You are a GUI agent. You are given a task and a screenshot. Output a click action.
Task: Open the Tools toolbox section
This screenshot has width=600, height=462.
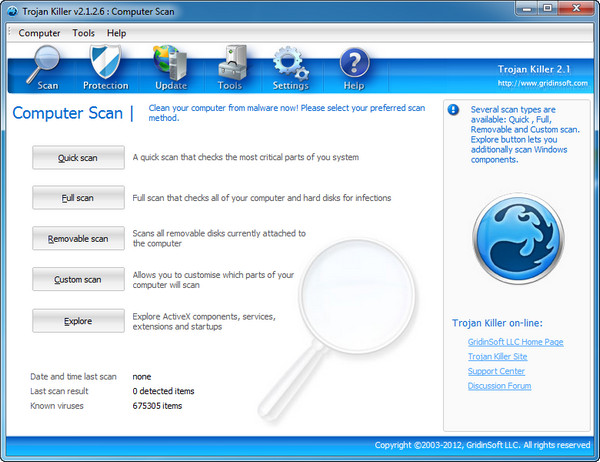(x=230, y=69)
